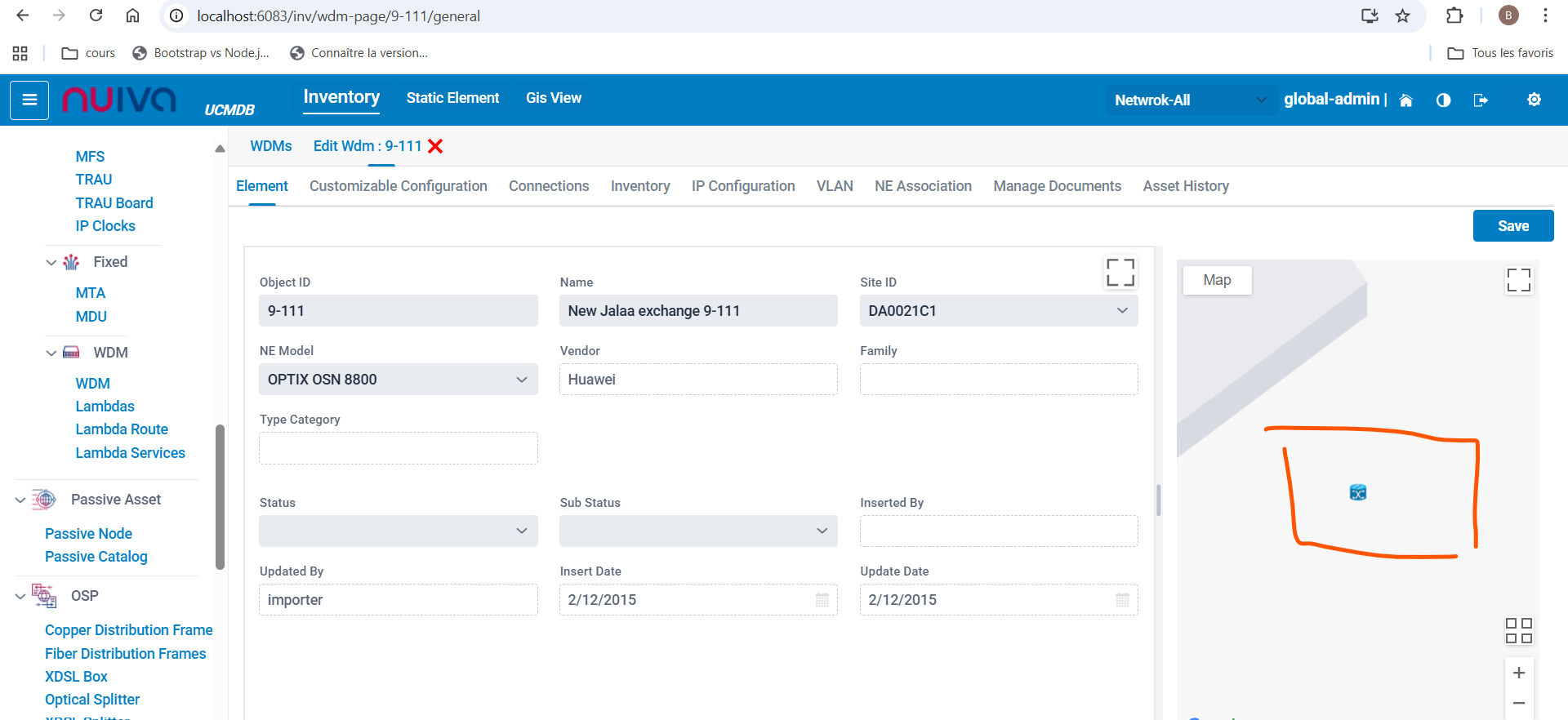
Task: Switch to the Connections tab
Action: pos(548,186)
